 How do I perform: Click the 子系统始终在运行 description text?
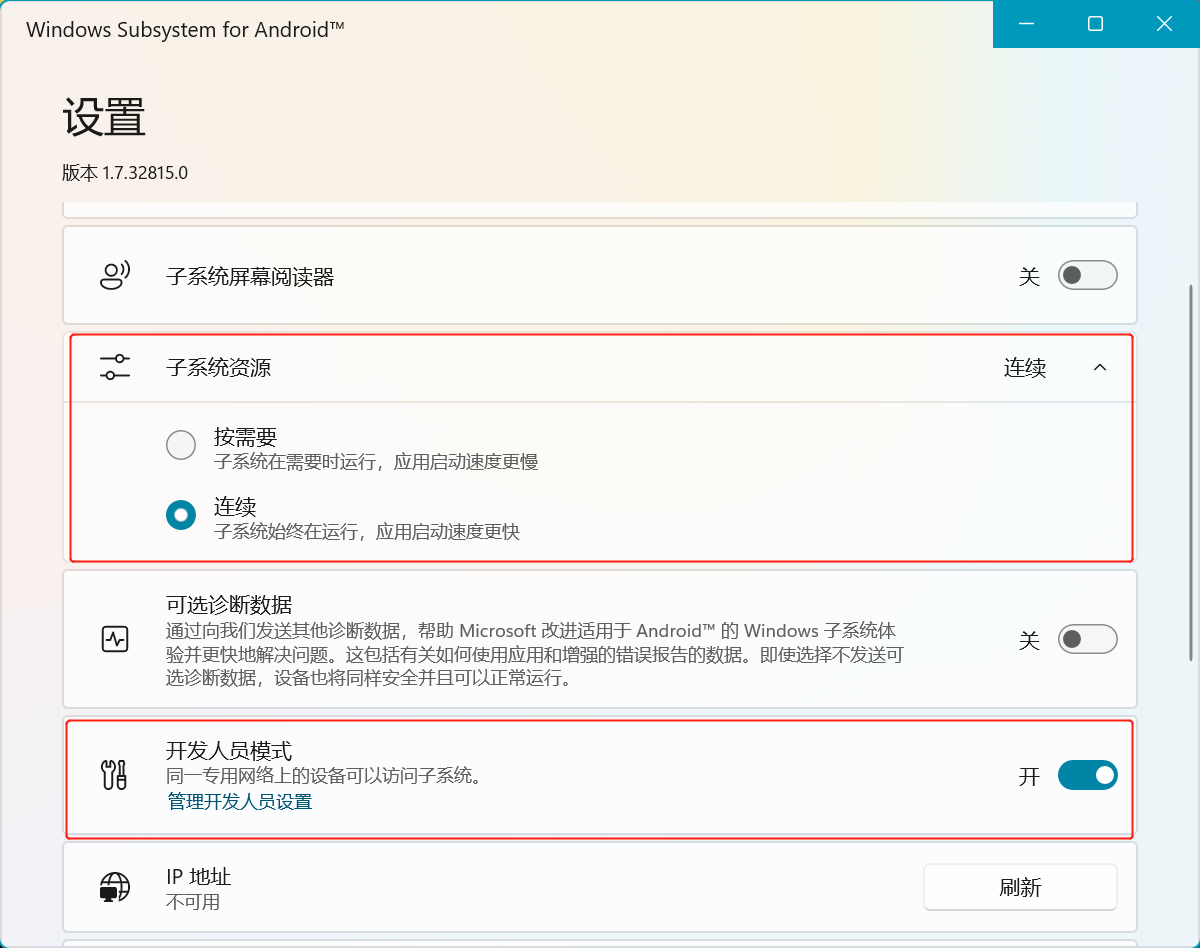tap(367, 532)
